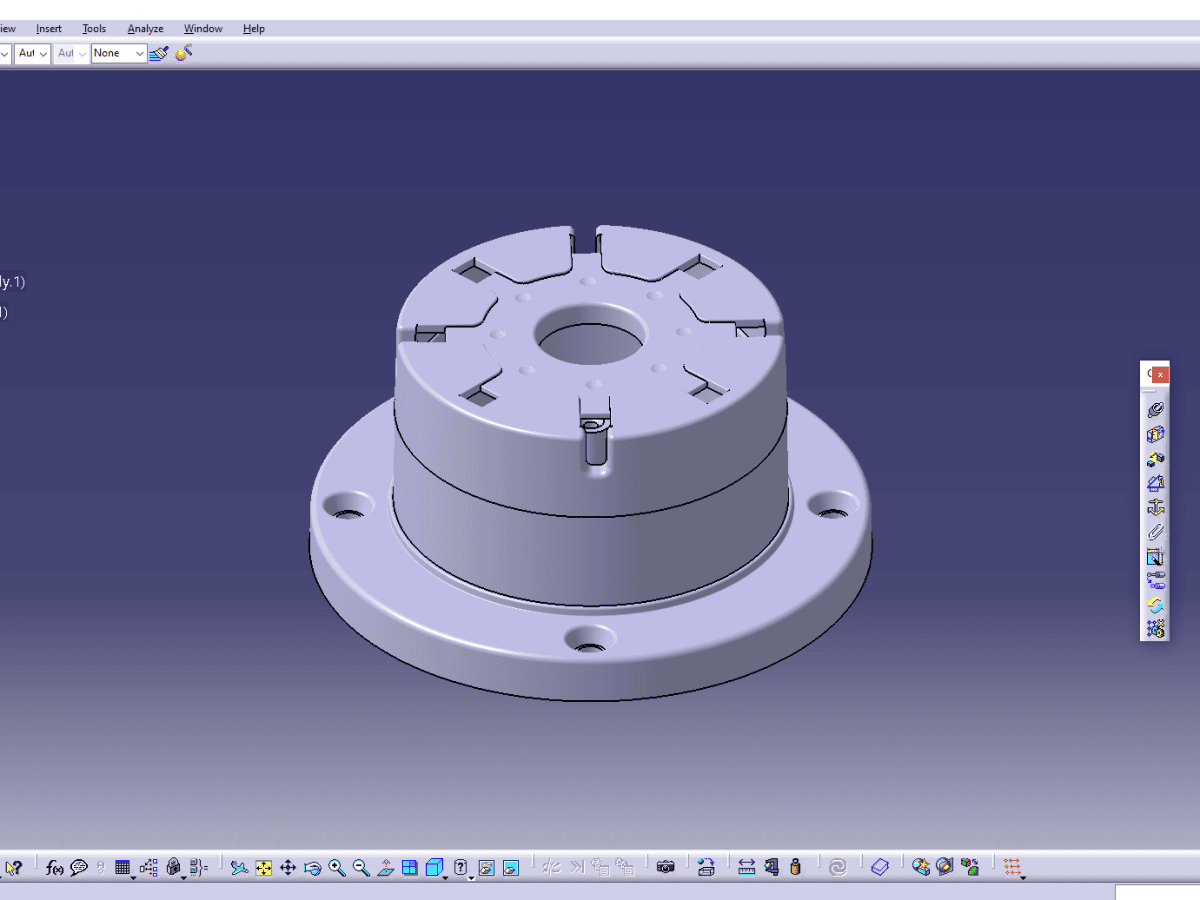Activate Fly Mode airplane icon
The image size is (1200, 900).
(239, 868)
